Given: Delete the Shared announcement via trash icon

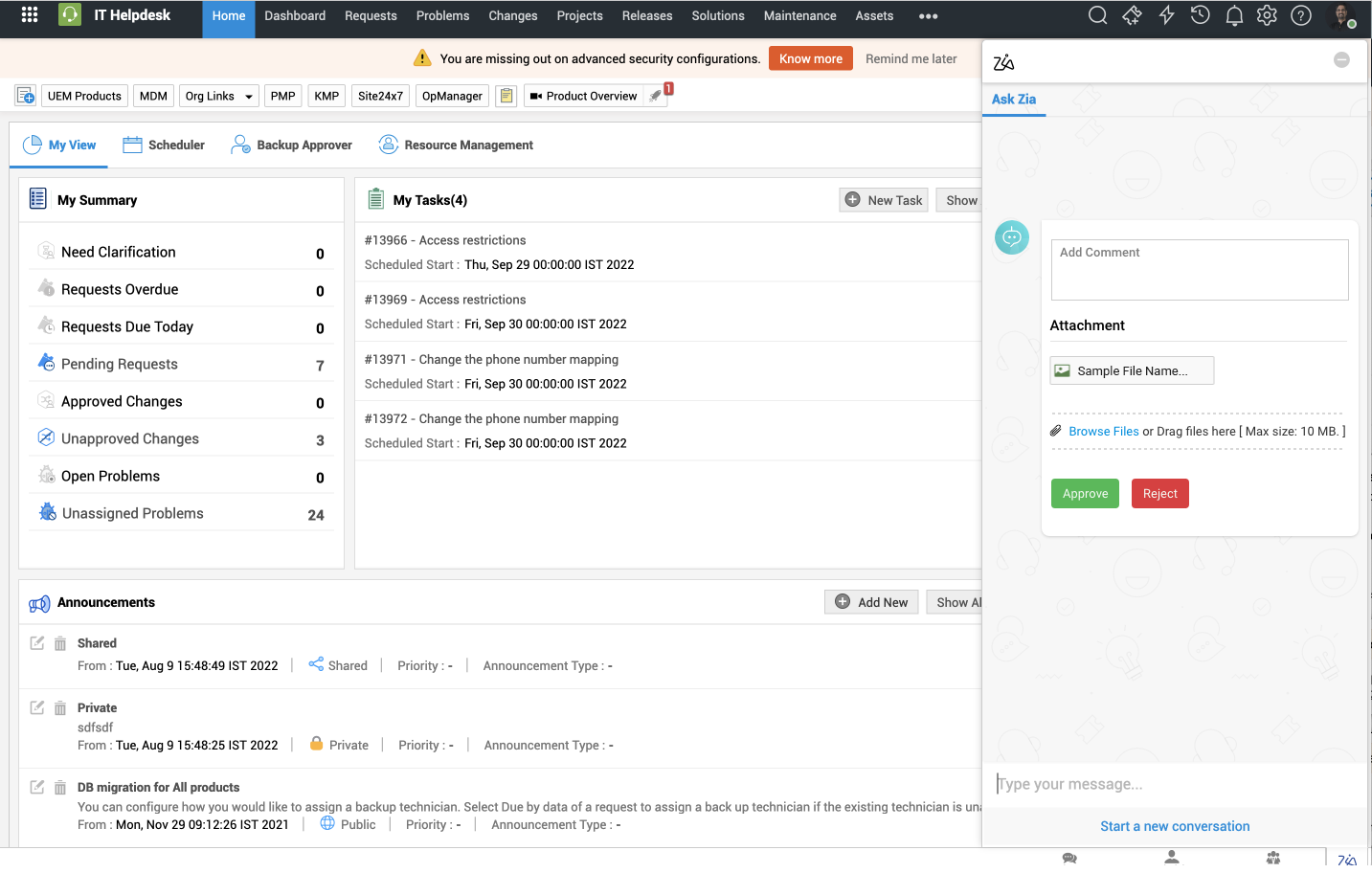Looking at the screenshot, I should [60, 643].
